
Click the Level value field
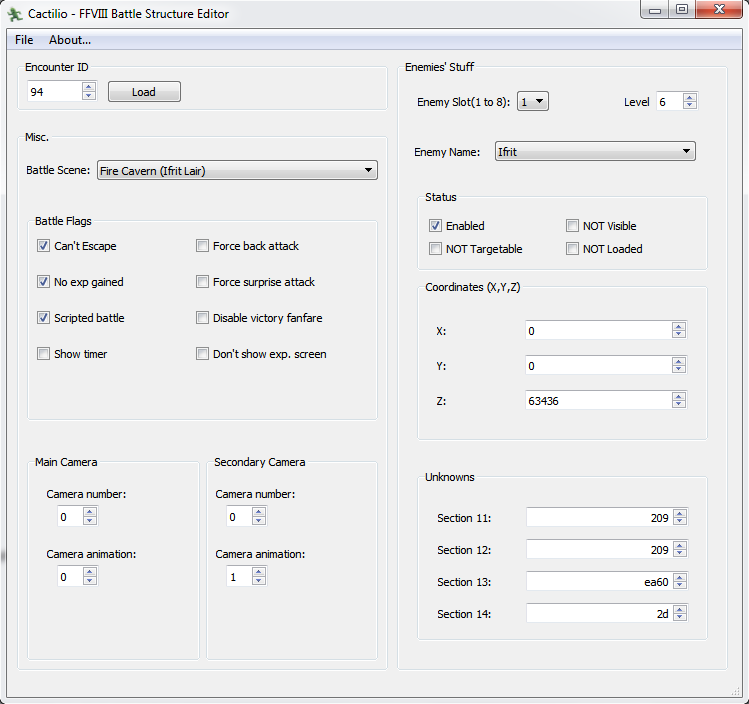pos(670,101)
